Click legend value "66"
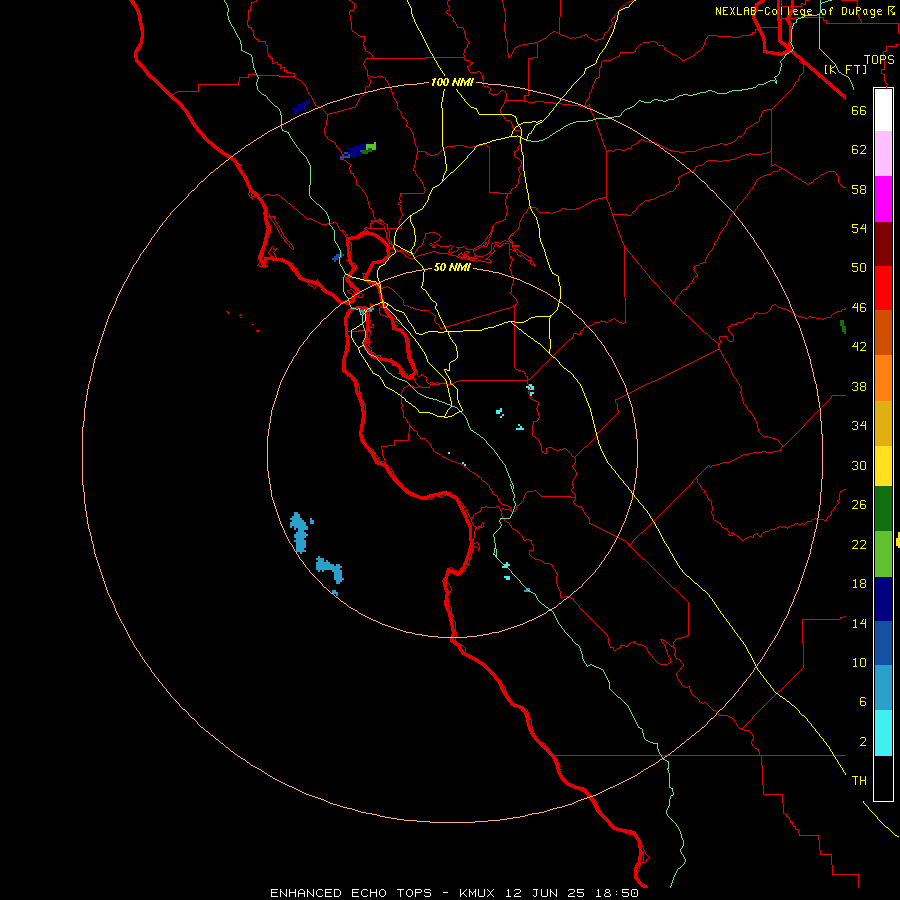900x900 pixels. [859, 110]
